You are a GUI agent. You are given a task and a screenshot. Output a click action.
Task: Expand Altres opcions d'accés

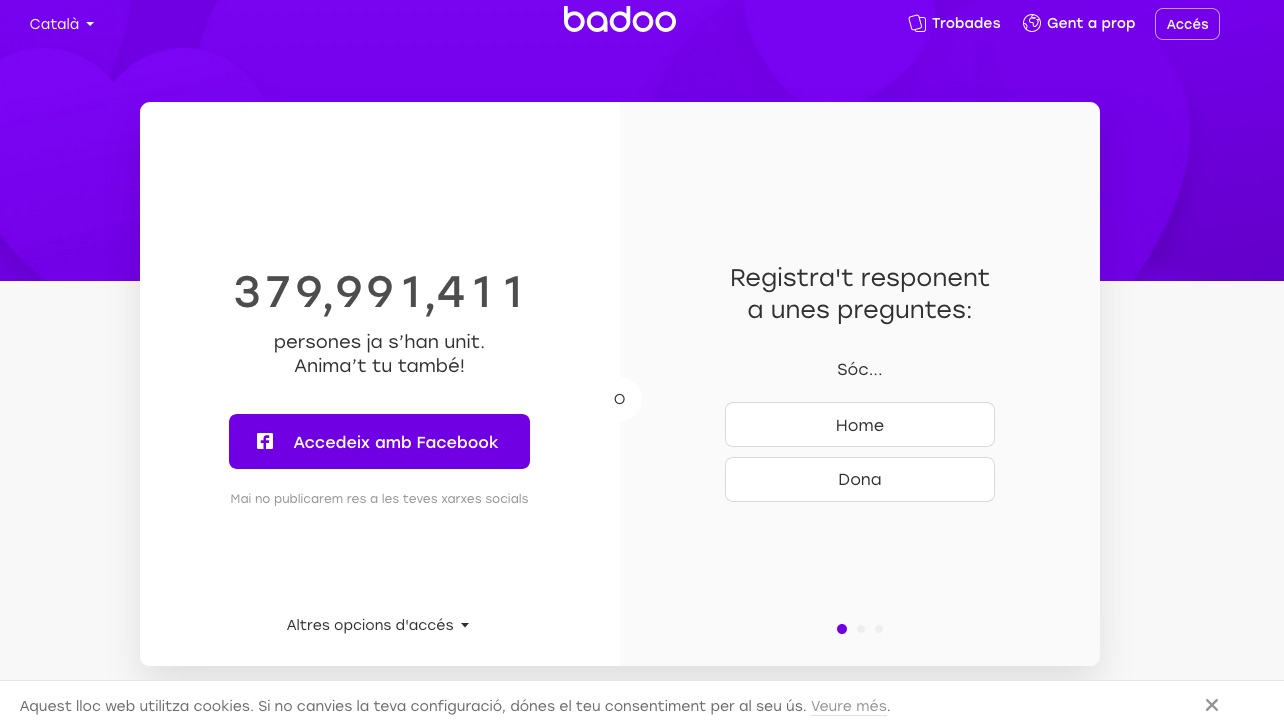pyautogui.click(x=378, y=625)
